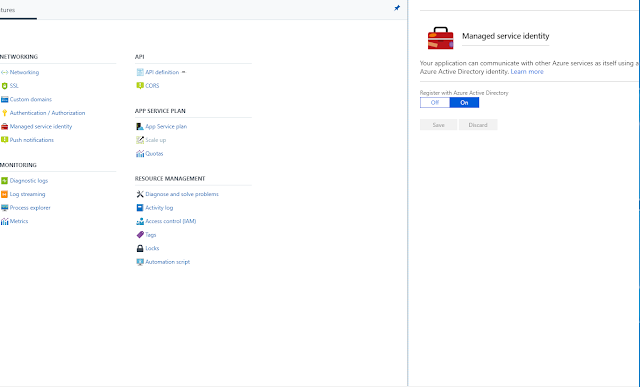Switch Register with Azure AD to Off

[435, 102]
